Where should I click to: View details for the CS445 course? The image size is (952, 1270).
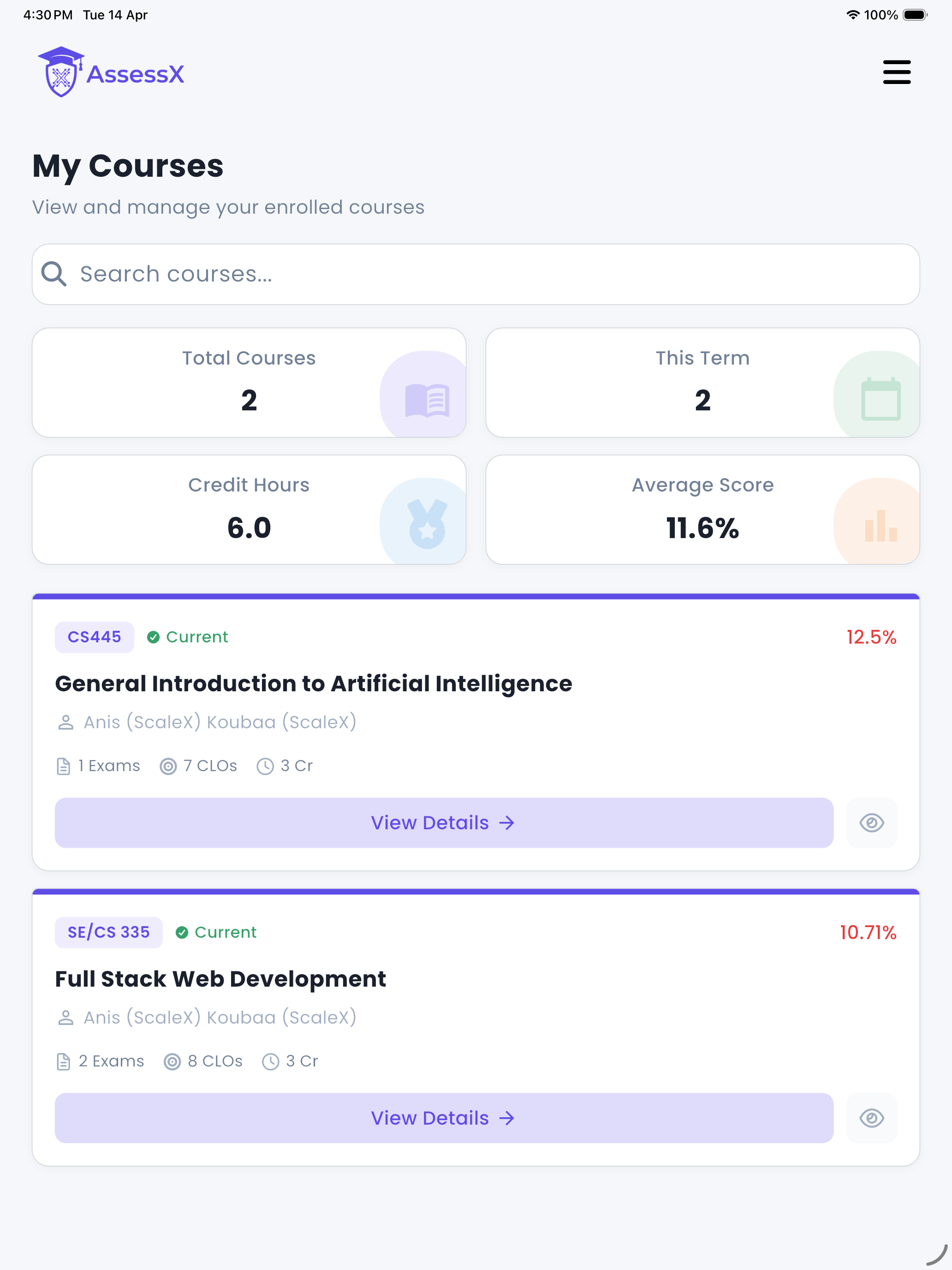tap(444, 822)
